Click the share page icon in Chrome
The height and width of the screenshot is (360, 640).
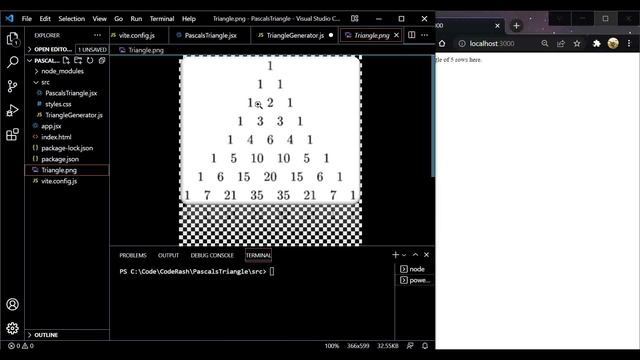tap(561, 43)
